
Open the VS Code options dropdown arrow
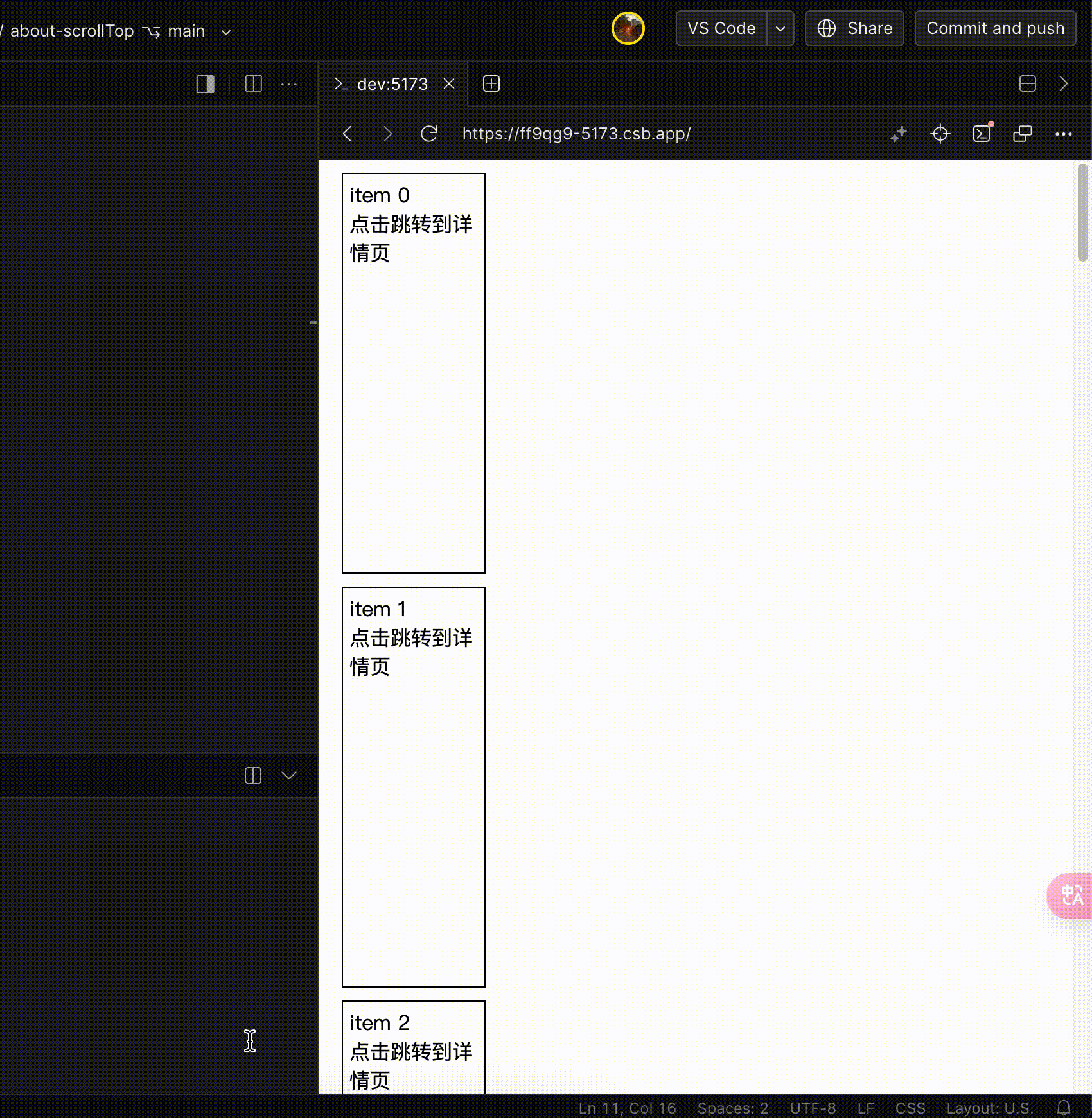point(779,28)
